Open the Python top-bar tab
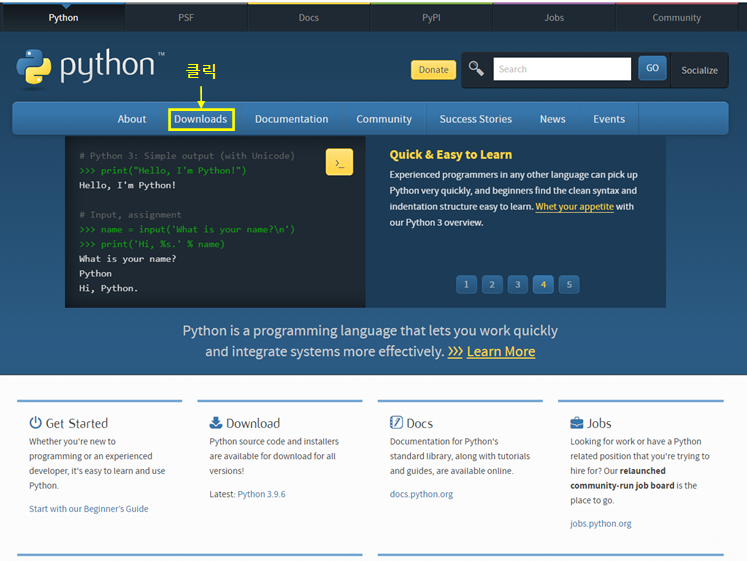The height and width of the screenshot is (561, 747). tap(63, 18)
